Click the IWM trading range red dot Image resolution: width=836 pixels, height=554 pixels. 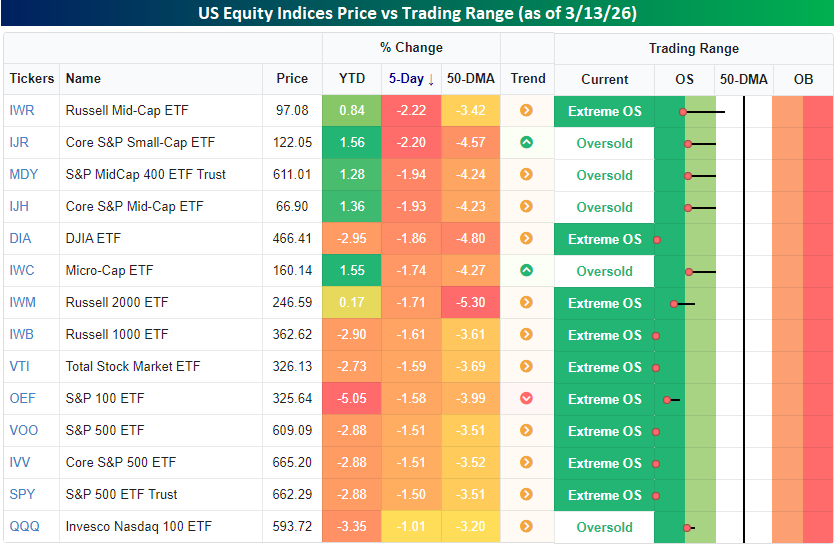(675, 303)
